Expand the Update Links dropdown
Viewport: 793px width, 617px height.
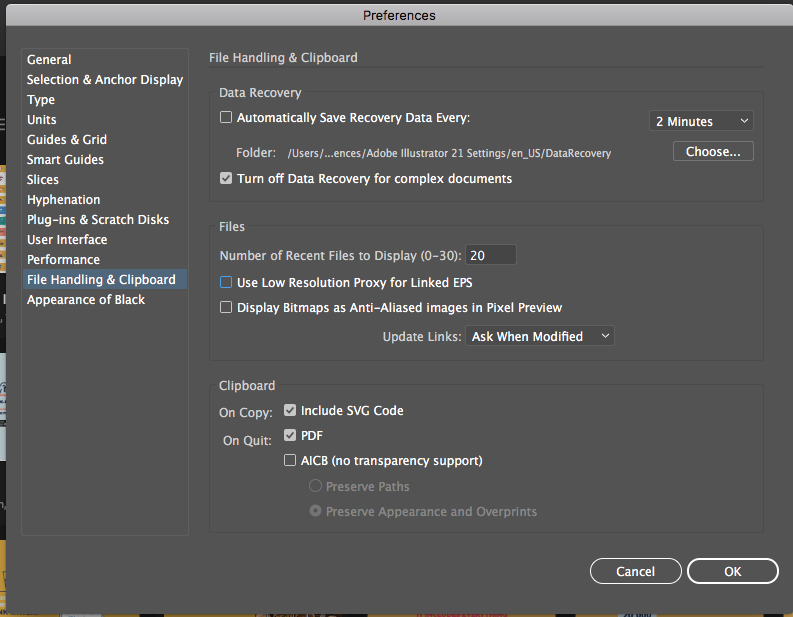(x=540, y=337)
